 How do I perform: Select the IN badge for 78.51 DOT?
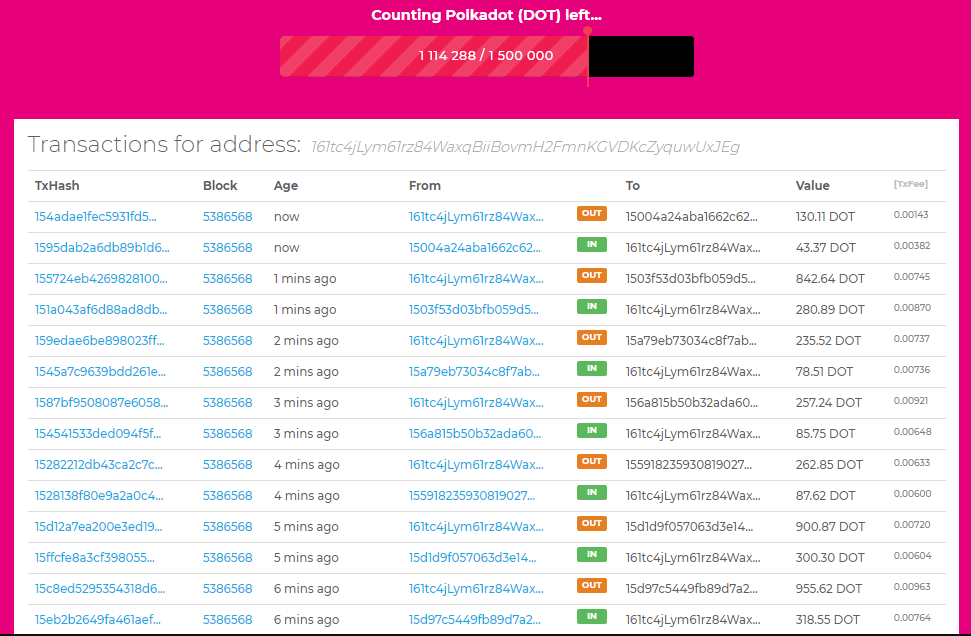coord(591,368)
